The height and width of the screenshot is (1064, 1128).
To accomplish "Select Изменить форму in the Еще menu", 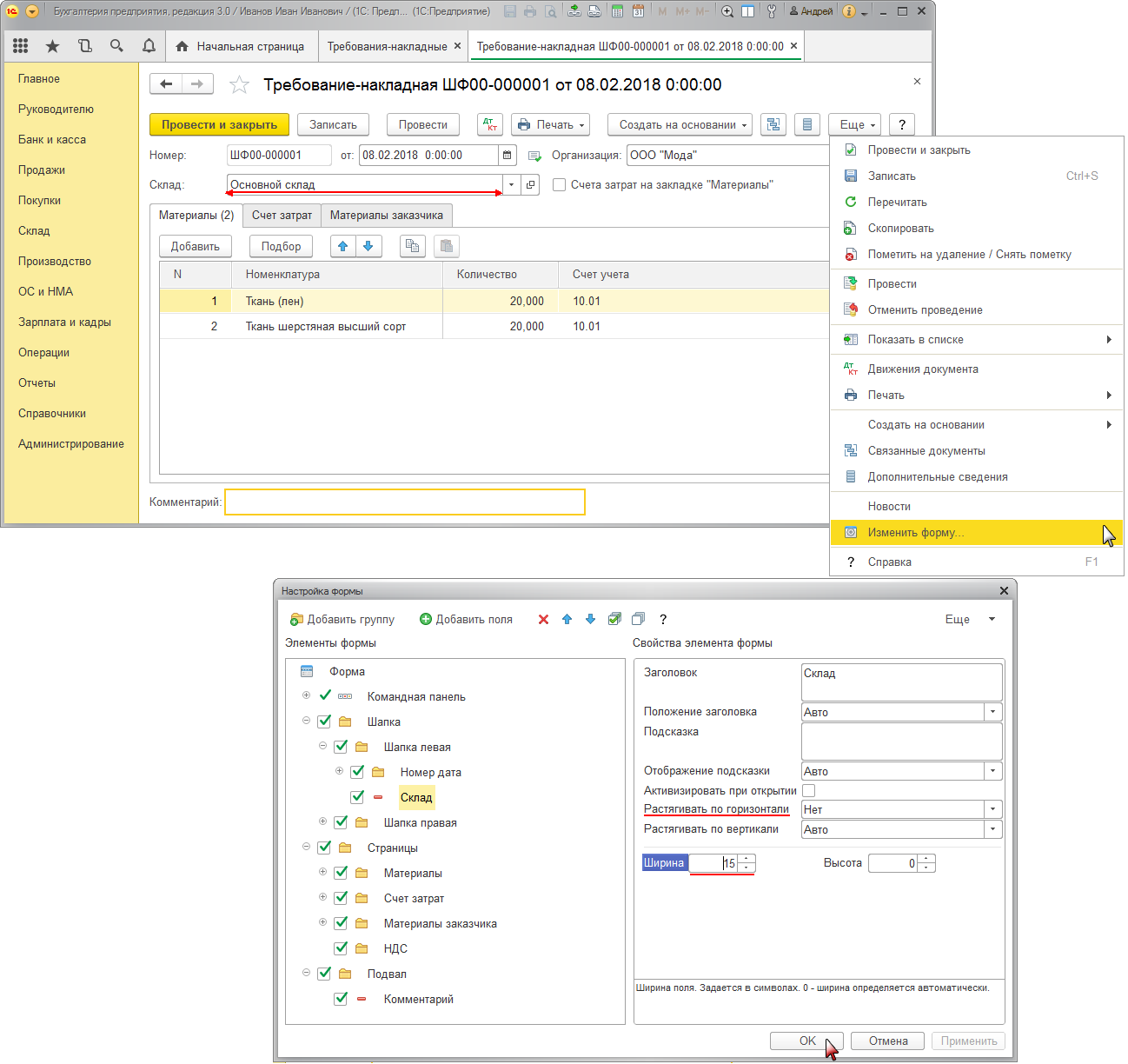I will tap(916, 532).
